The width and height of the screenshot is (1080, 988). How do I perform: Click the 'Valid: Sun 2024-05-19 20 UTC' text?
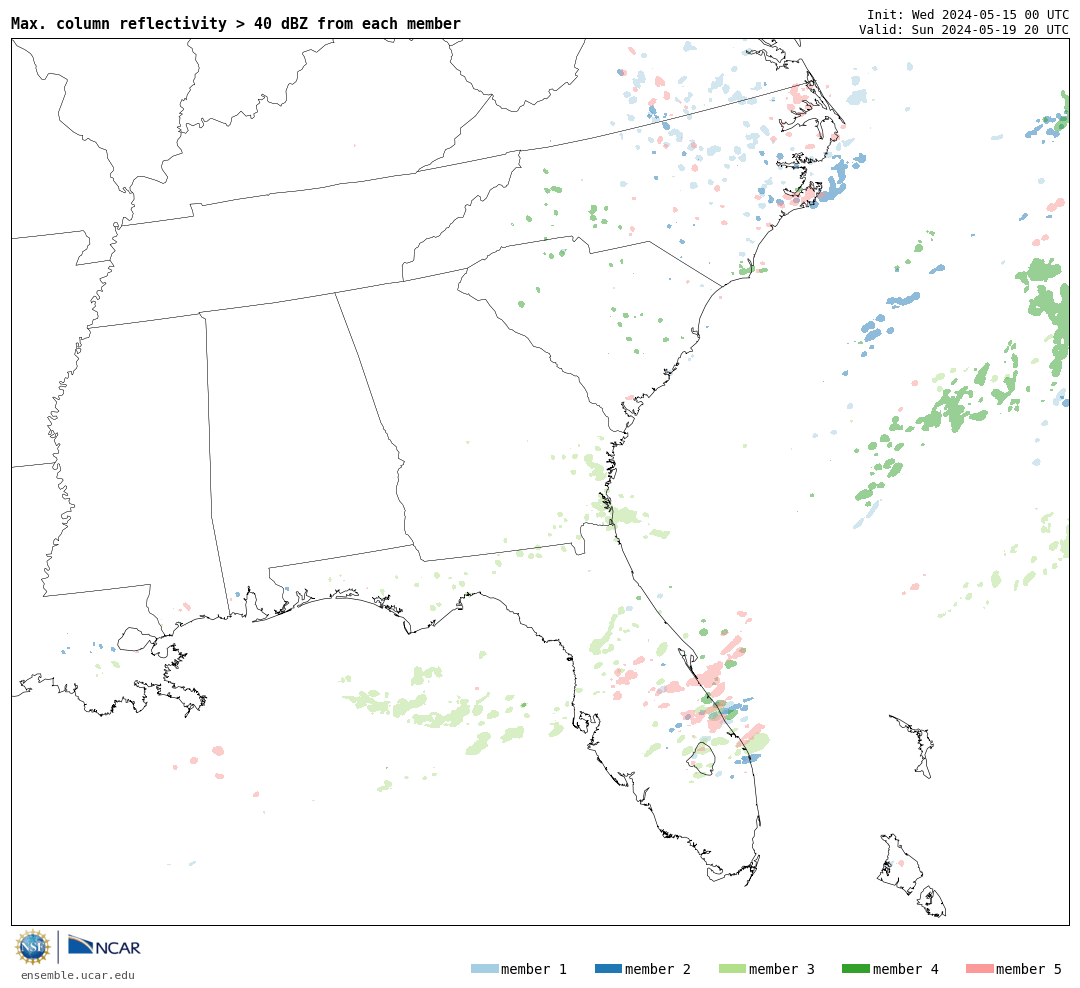[964, 30]
